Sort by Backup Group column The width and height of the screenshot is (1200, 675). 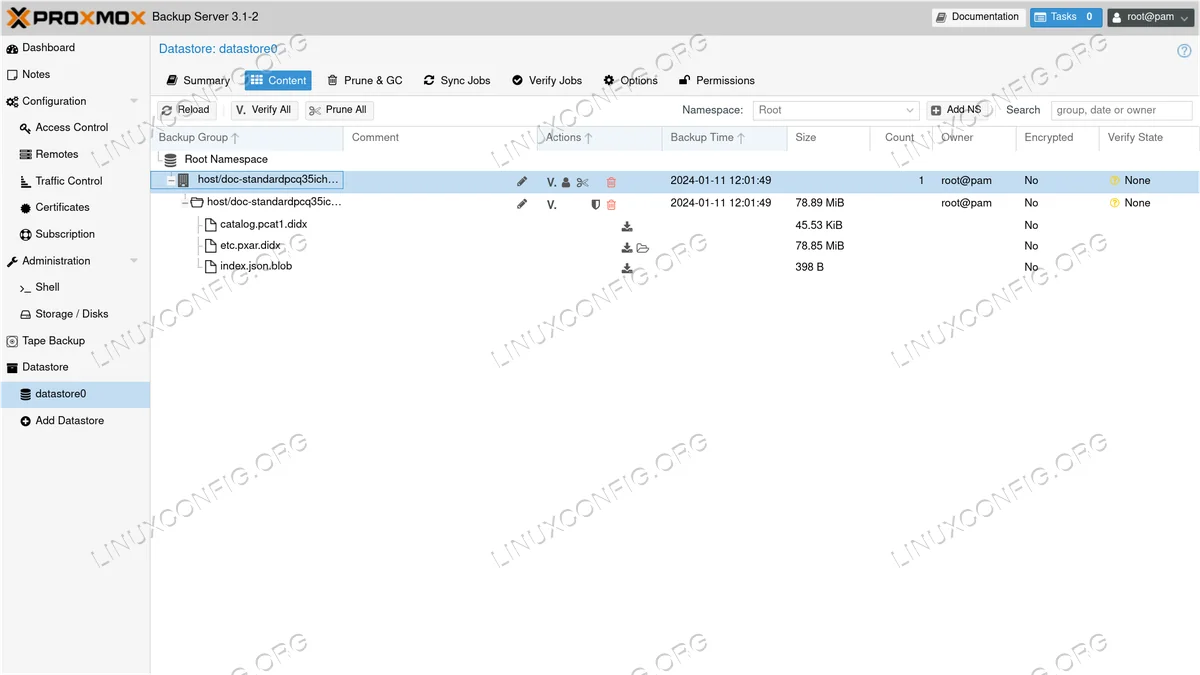[247, 138]
